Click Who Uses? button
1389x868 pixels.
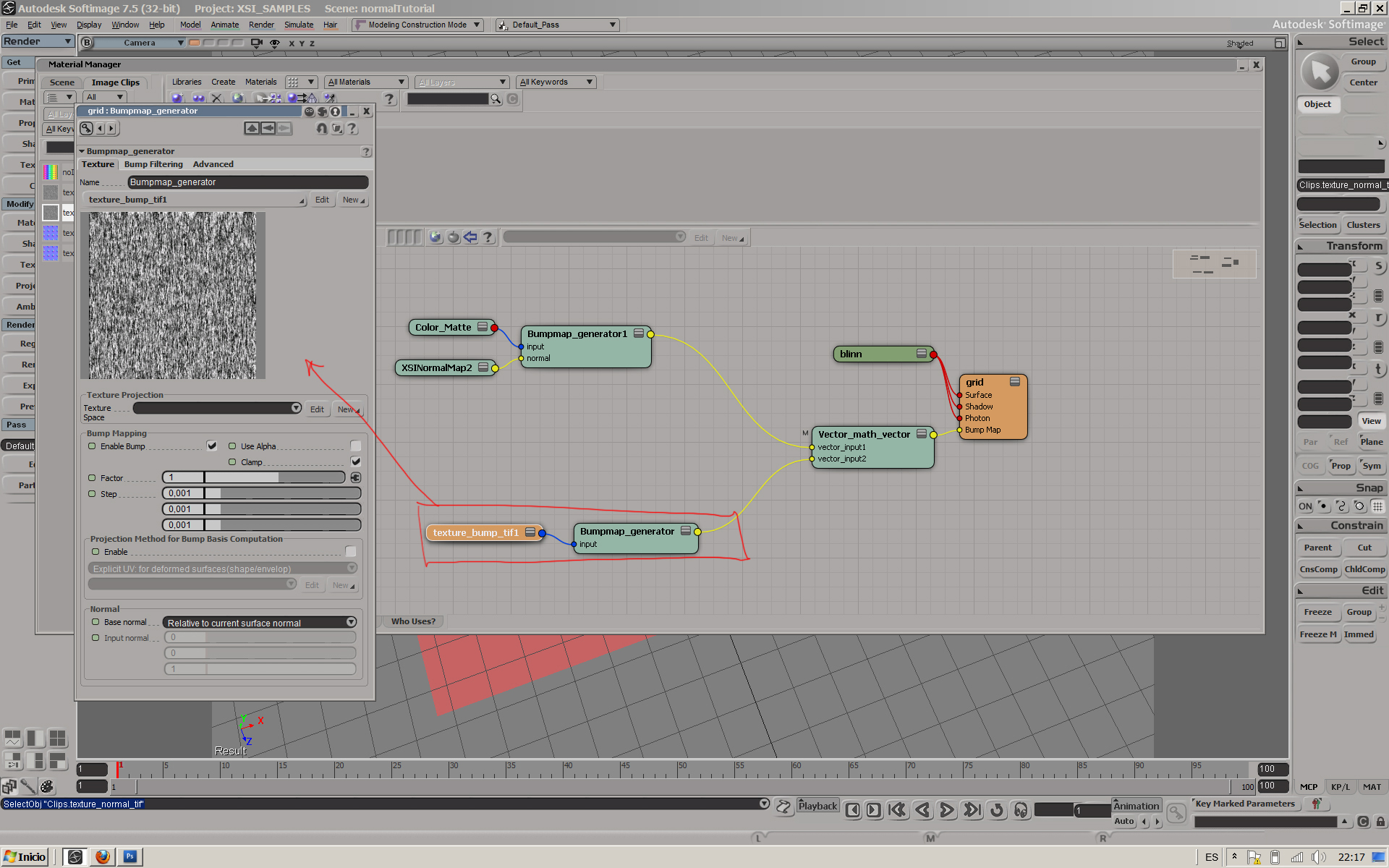pyautogui.click(x=413, y=621)
